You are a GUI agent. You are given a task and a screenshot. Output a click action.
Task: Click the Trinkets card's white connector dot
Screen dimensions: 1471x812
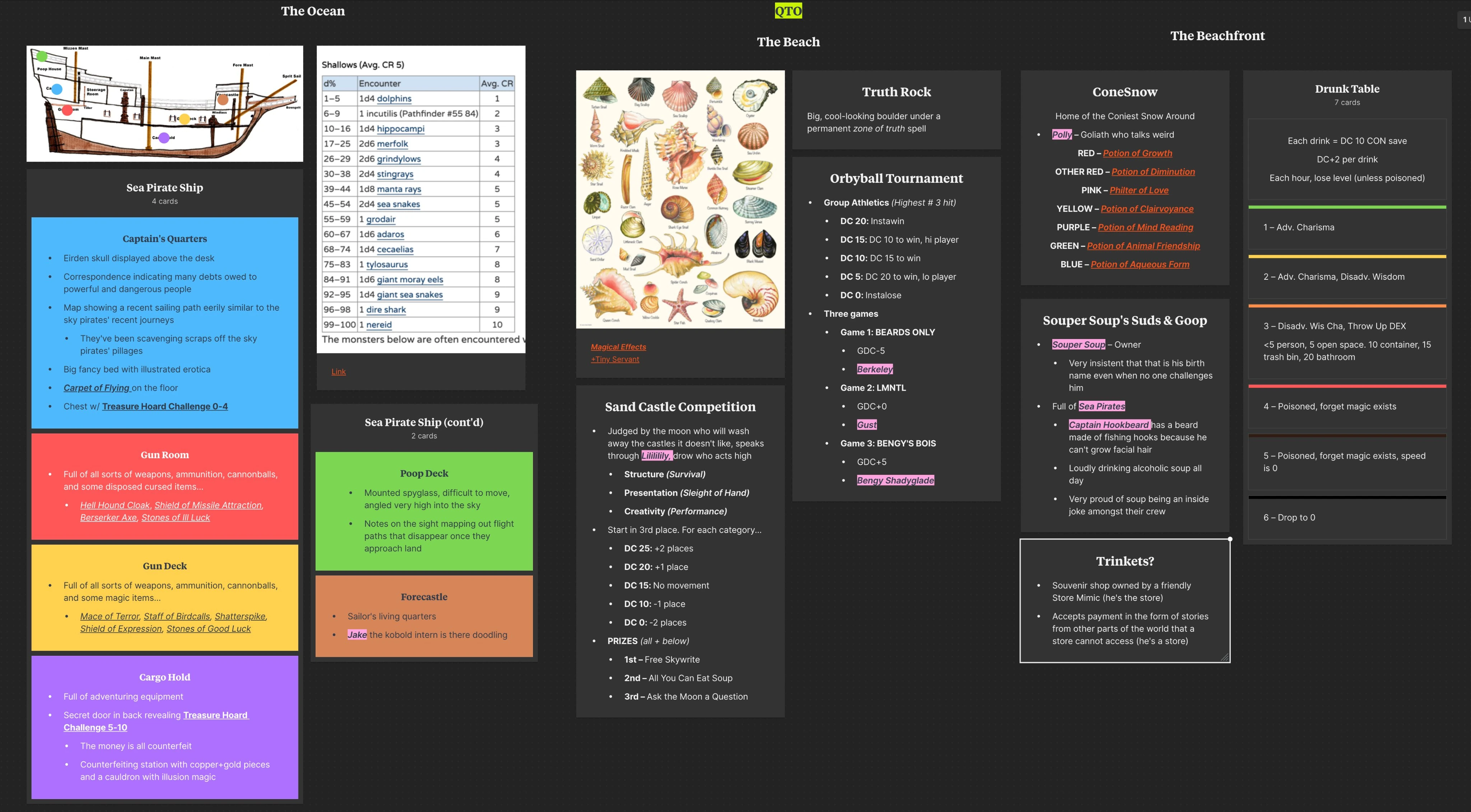[1230, 539]
